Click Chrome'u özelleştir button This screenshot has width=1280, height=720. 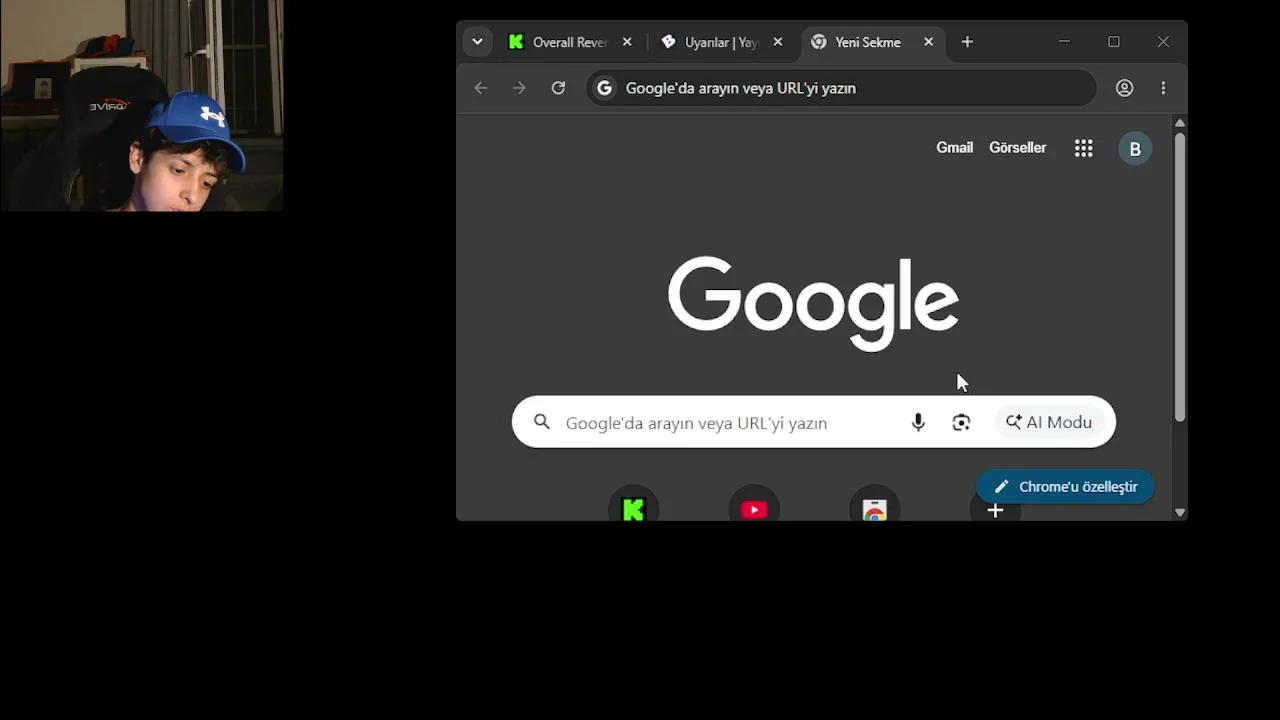click(x=1065, y=487)
